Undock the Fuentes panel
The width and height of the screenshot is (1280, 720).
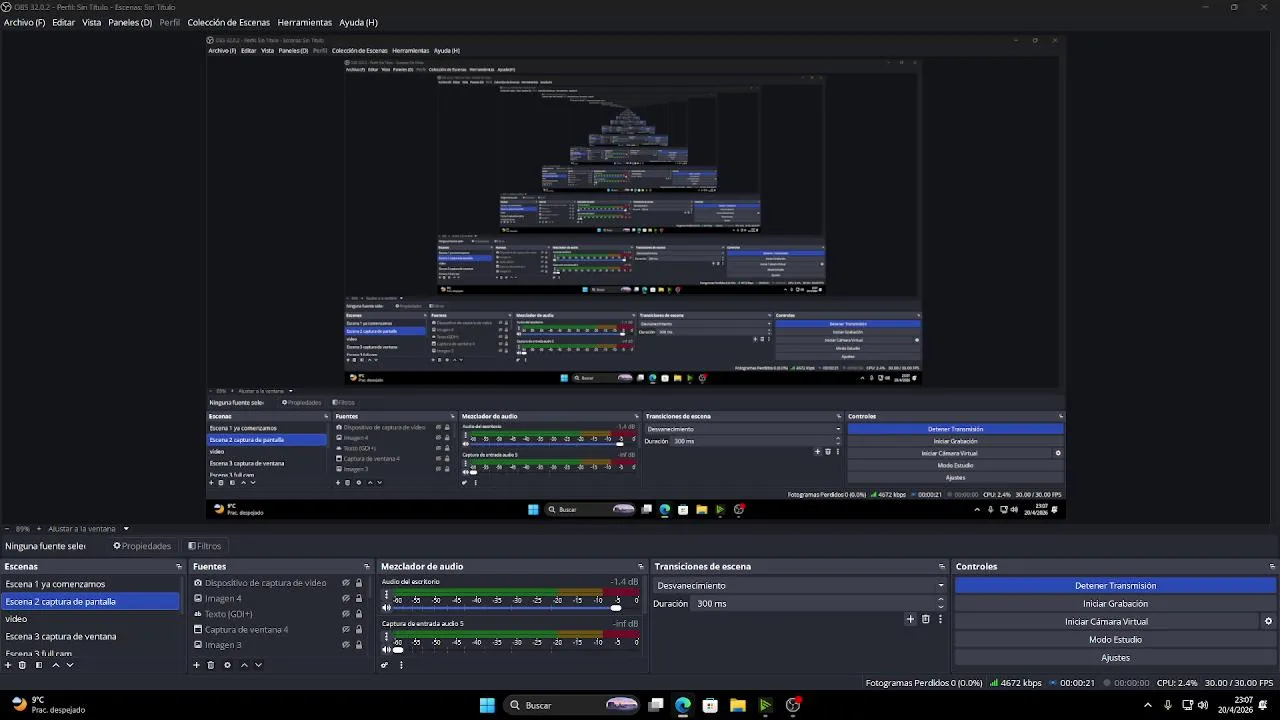(x=367, y=567)
